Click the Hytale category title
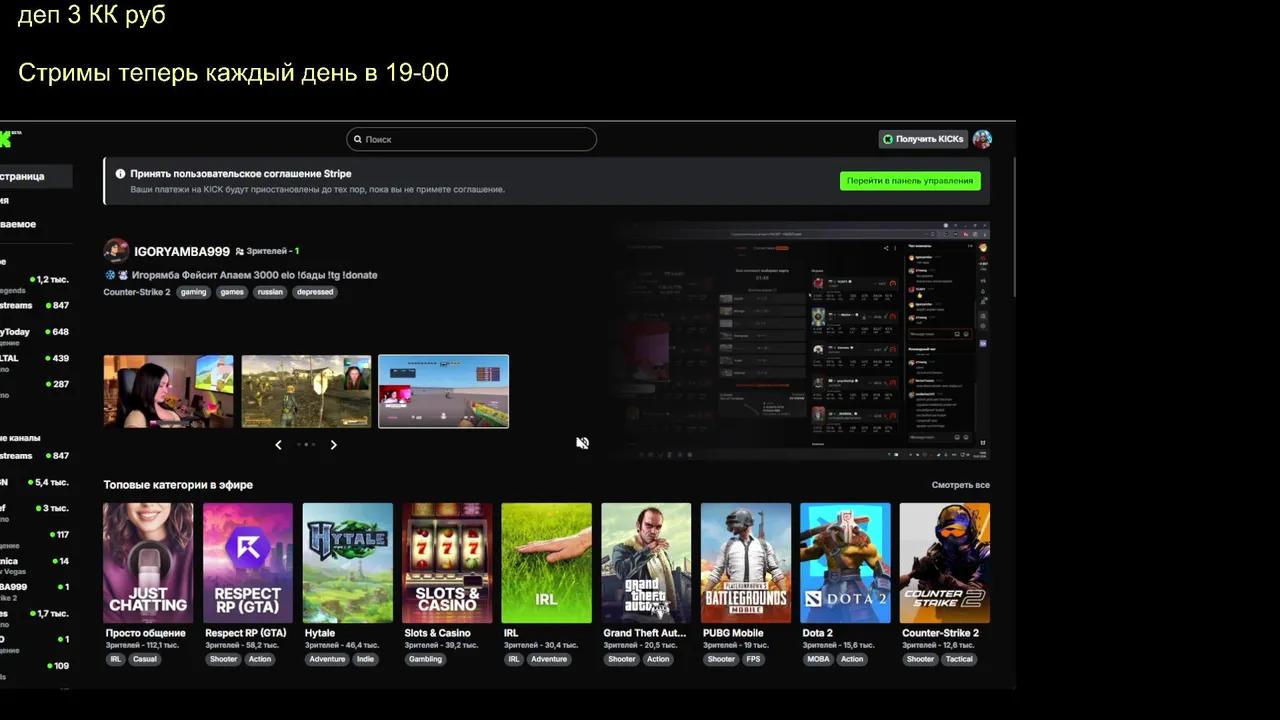The width and height of the screenshot is (1280, 720). [320, 633]
